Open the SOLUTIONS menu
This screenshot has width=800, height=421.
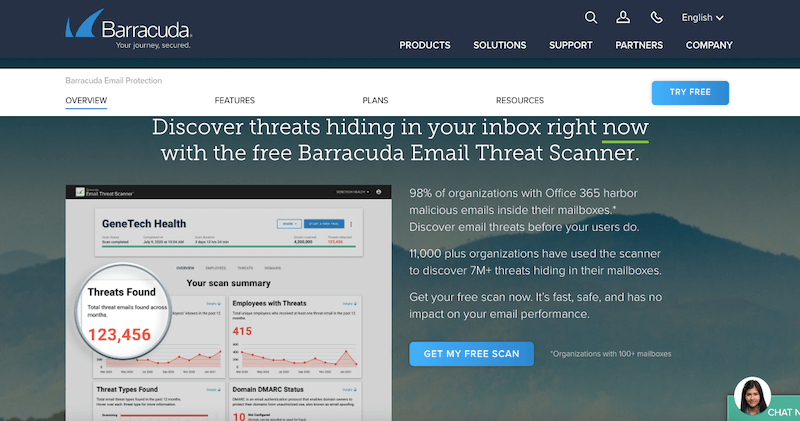pyautogui.click(x=499, y=45)
